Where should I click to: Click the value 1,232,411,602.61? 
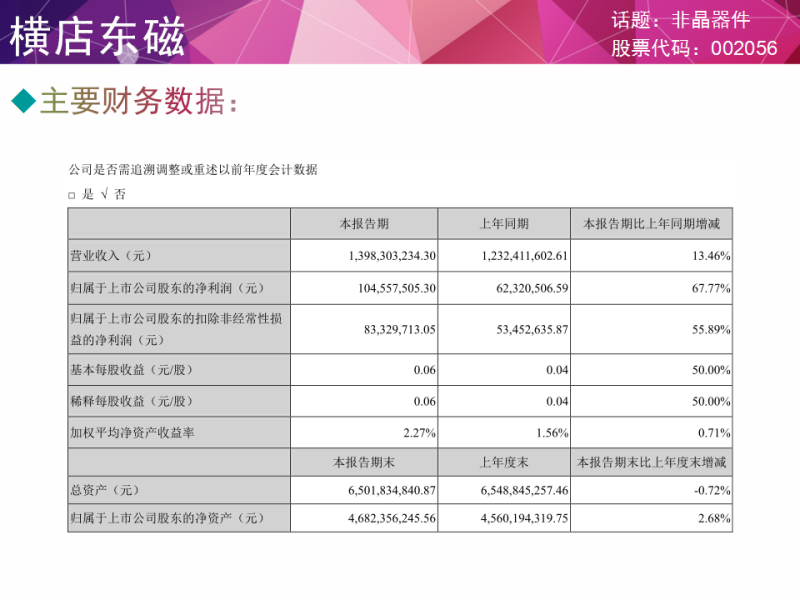pos(524,256)
